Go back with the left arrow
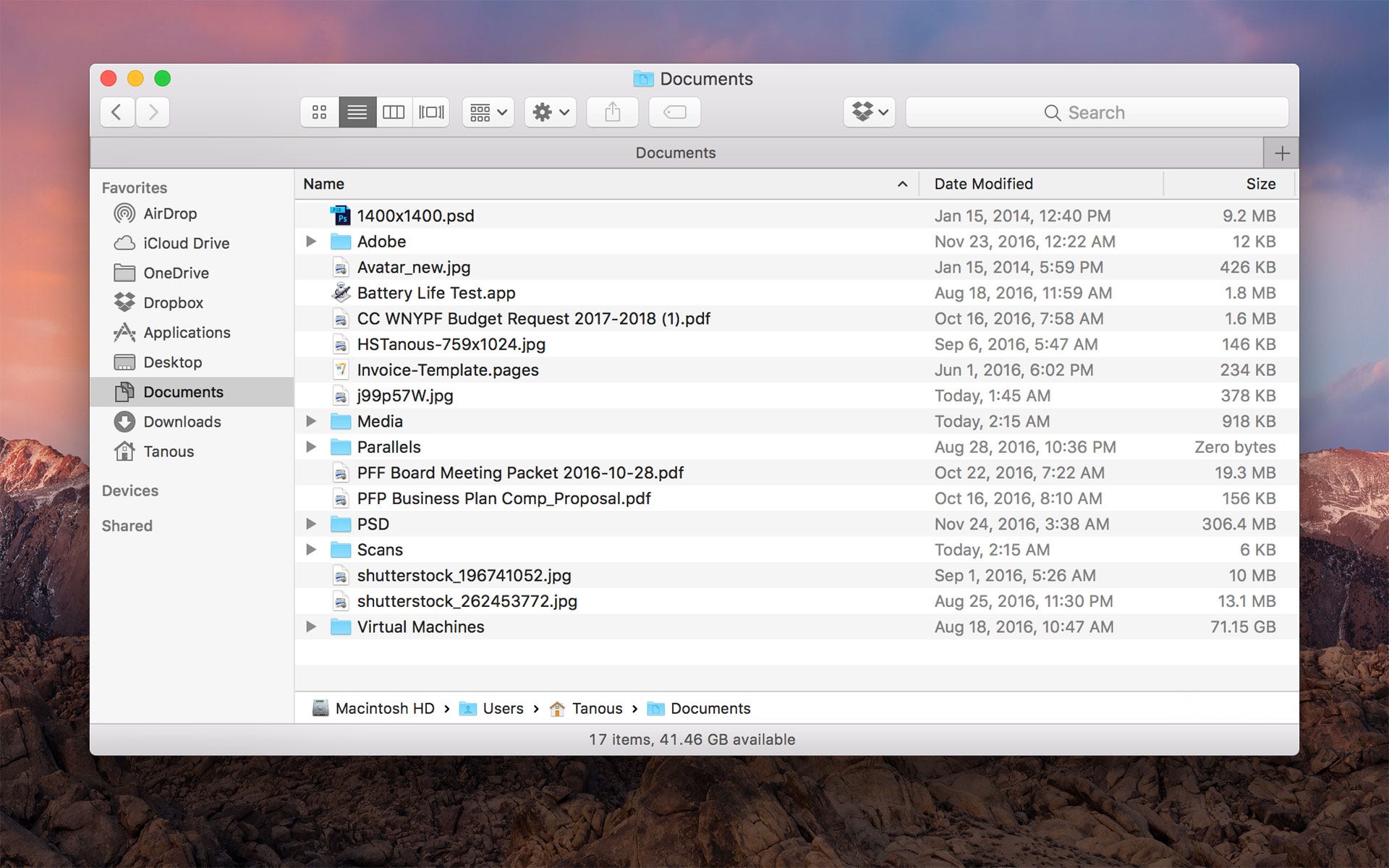This screenshot has height=868, width=1389. click(117, 112)
